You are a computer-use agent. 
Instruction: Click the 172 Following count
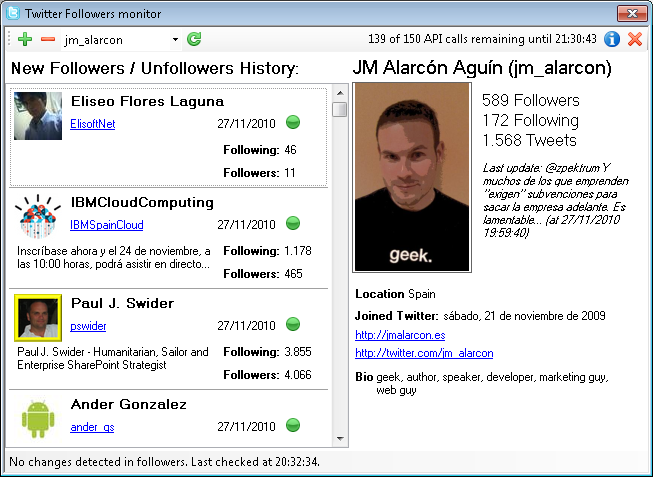click(531, 120)
